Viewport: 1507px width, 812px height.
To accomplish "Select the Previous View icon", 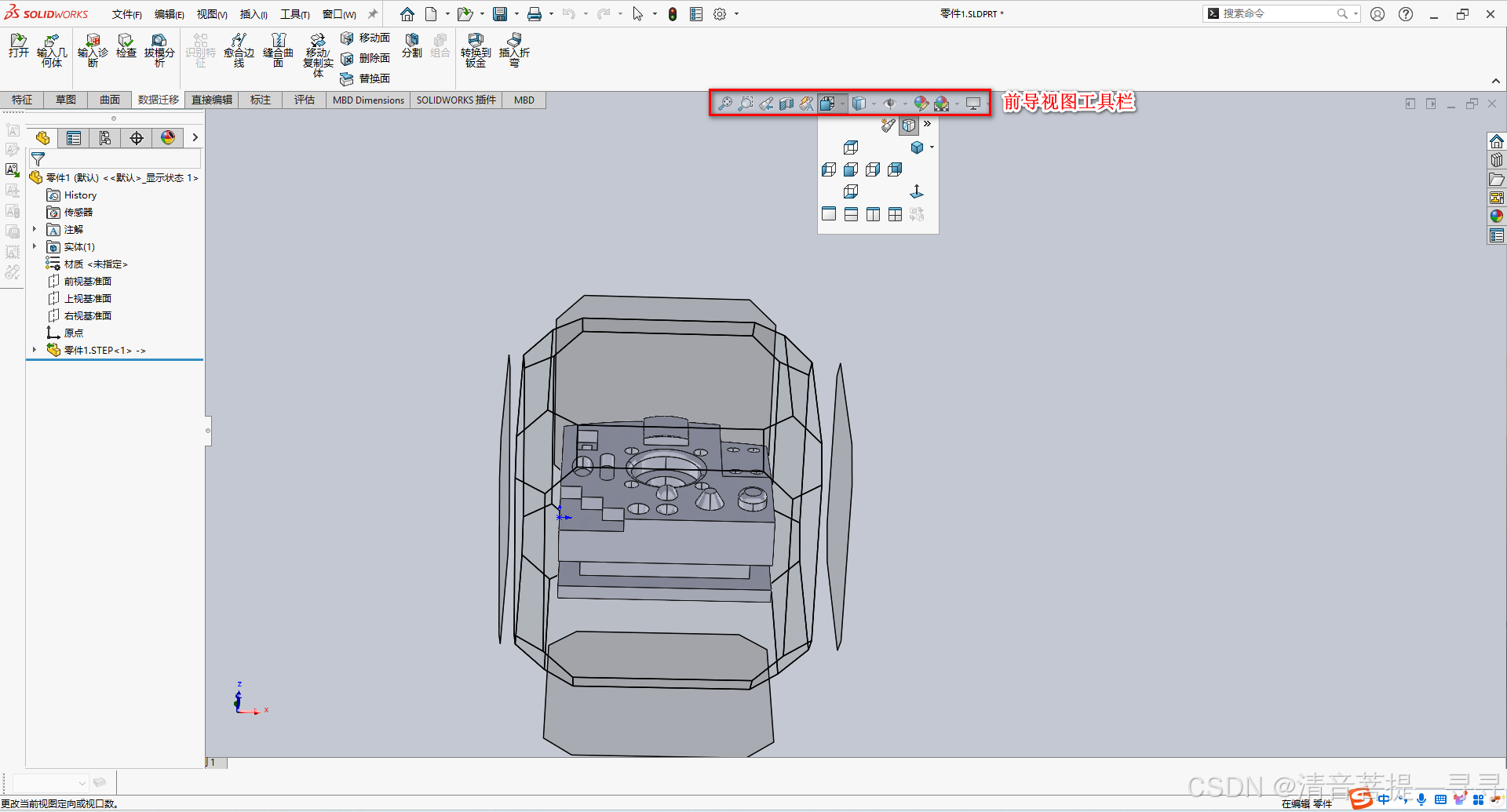I will [x=766, y=103].
